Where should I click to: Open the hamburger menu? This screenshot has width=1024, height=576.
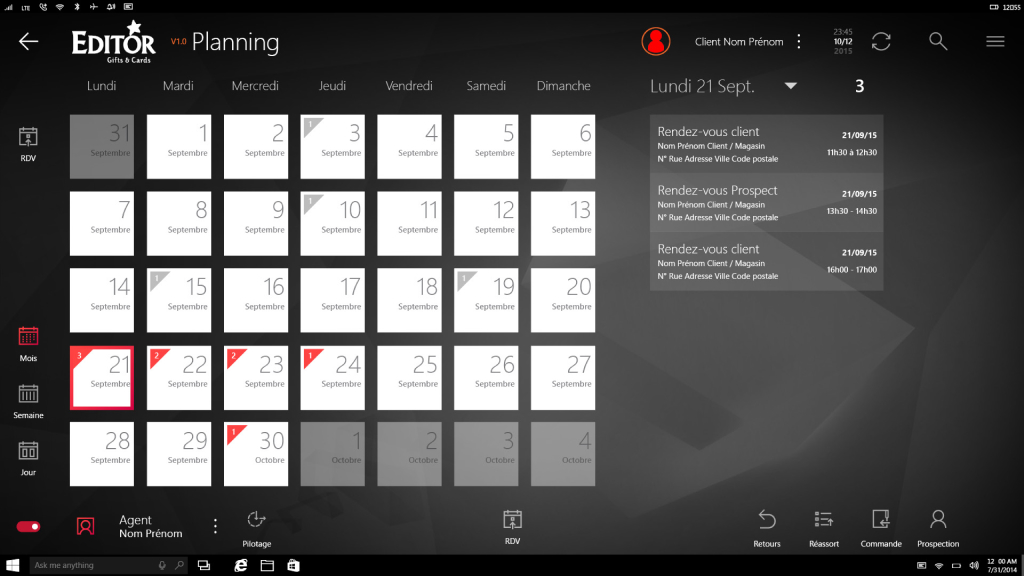[x=995, y=41]
